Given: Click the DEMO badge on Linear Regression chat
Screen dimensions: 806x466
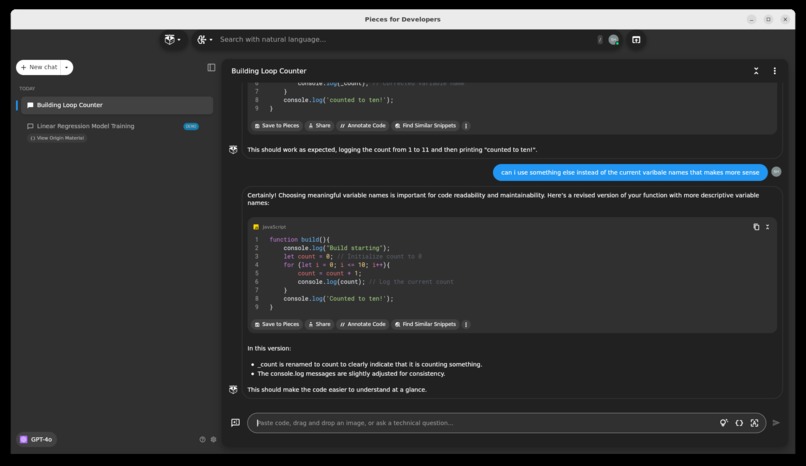Looking at the screenshot, I should pos(191,126).
